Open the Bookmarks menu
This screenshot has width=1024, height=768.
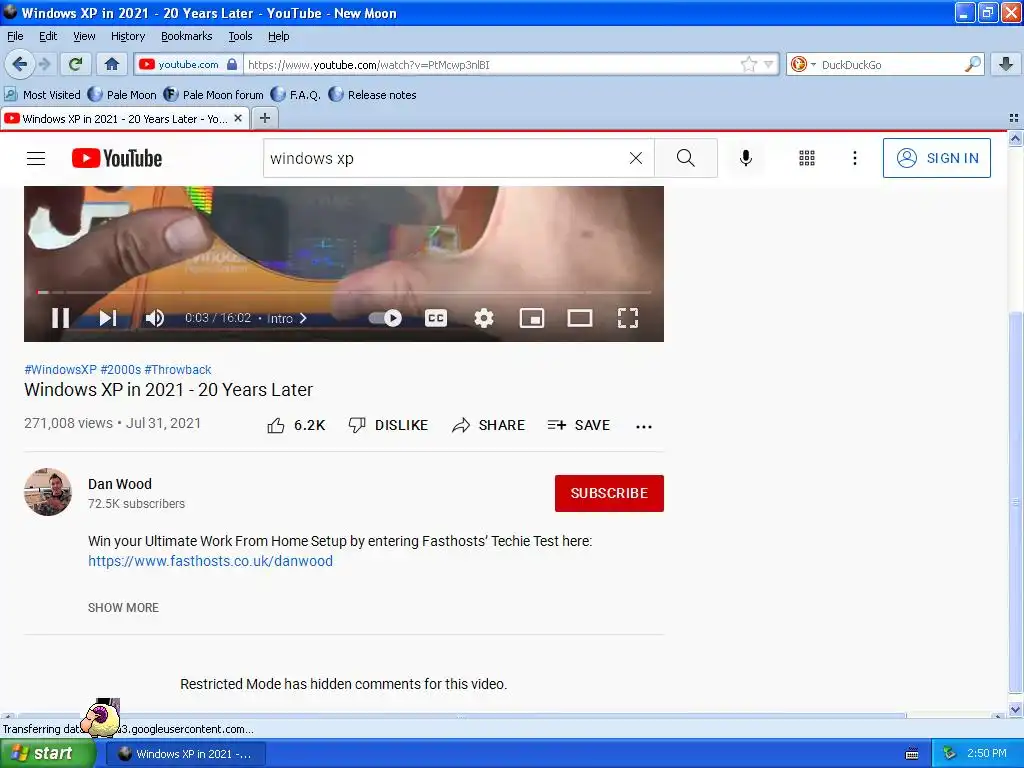pyautogui.click(x=186, y=36)
